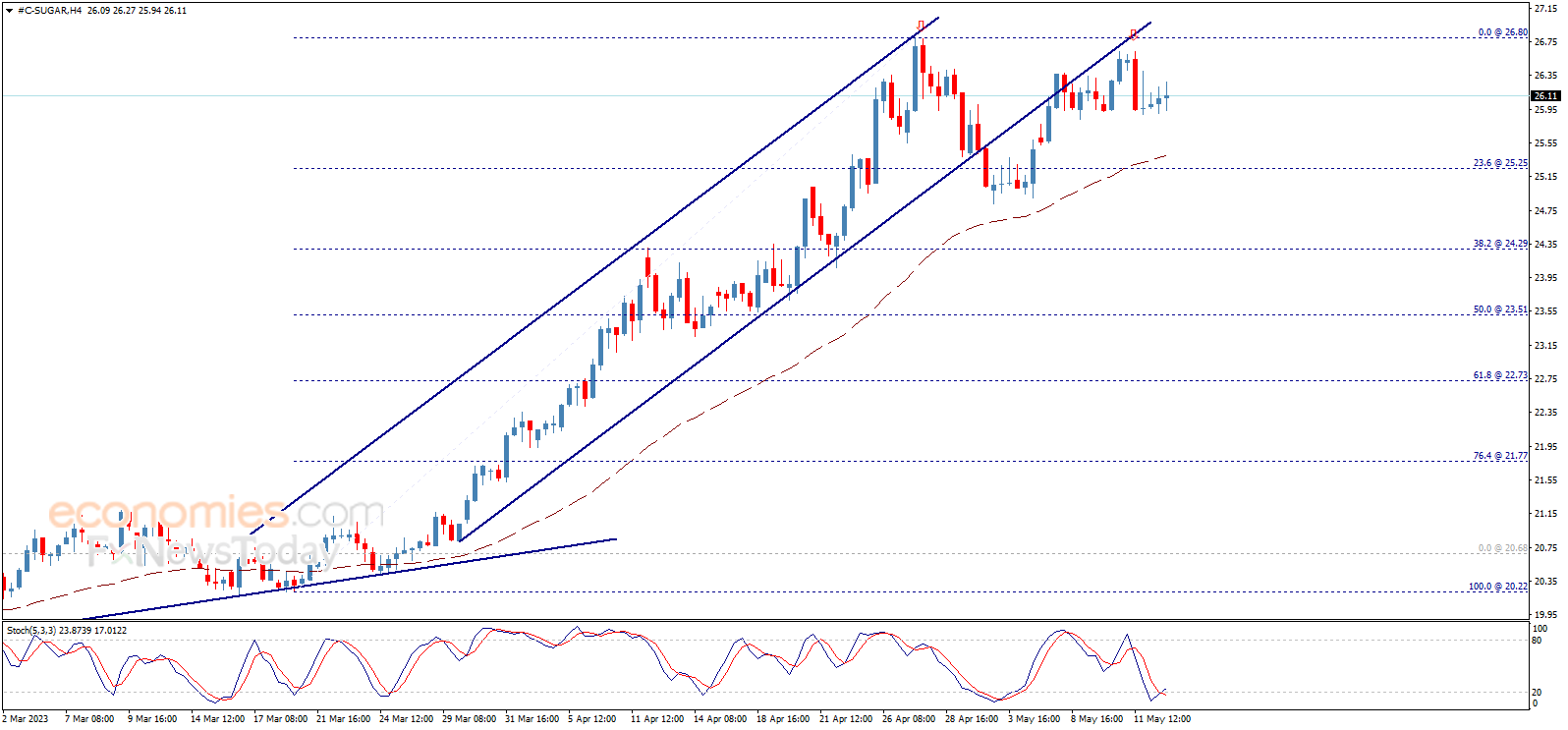Click the Fibonacci label 100.0 @ 20.22
The height and width of the screenshot is (730, 1568).
point(1498,587)
